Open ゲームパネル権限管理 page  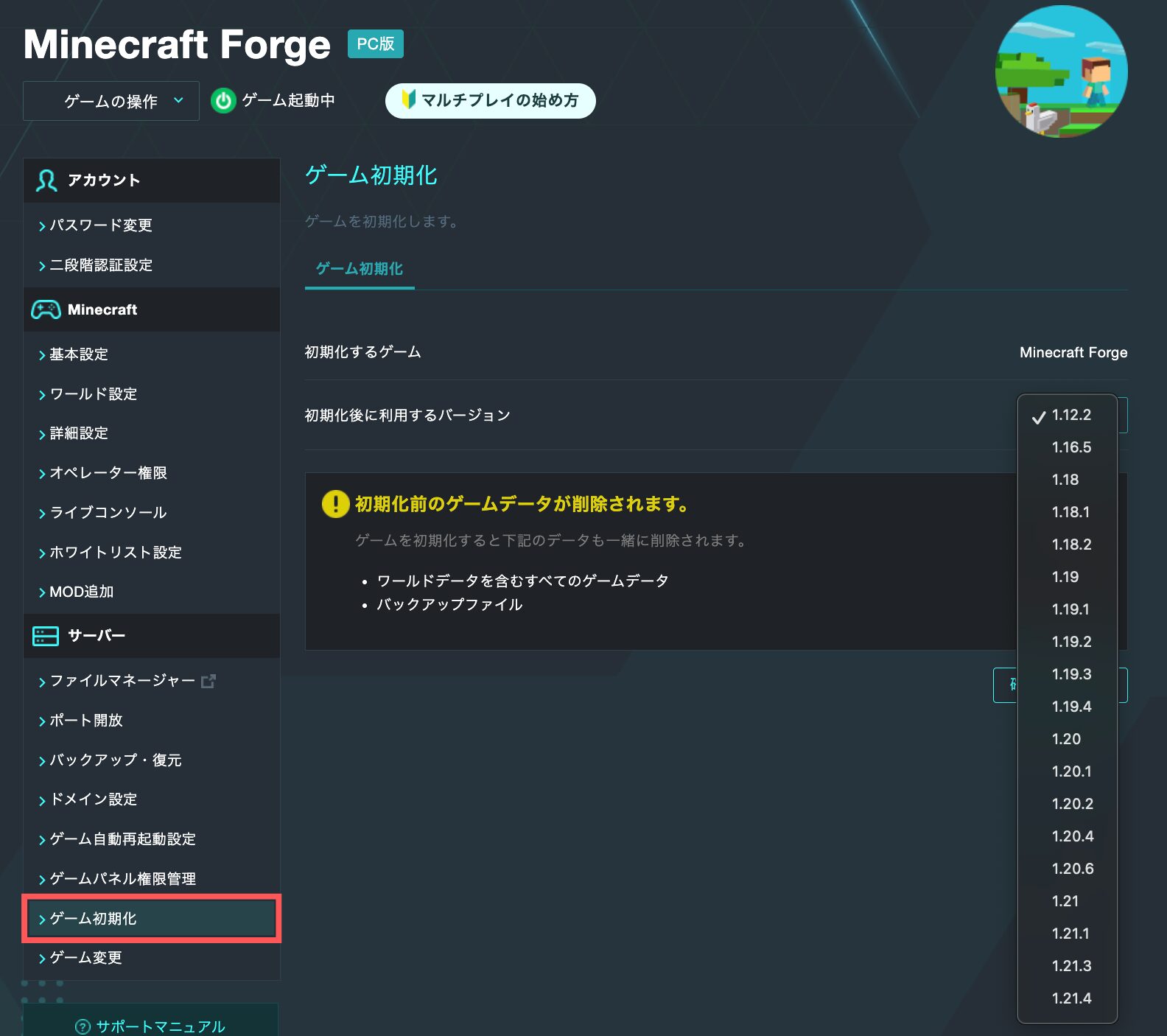pyautogui.click(x=122, y=879)
